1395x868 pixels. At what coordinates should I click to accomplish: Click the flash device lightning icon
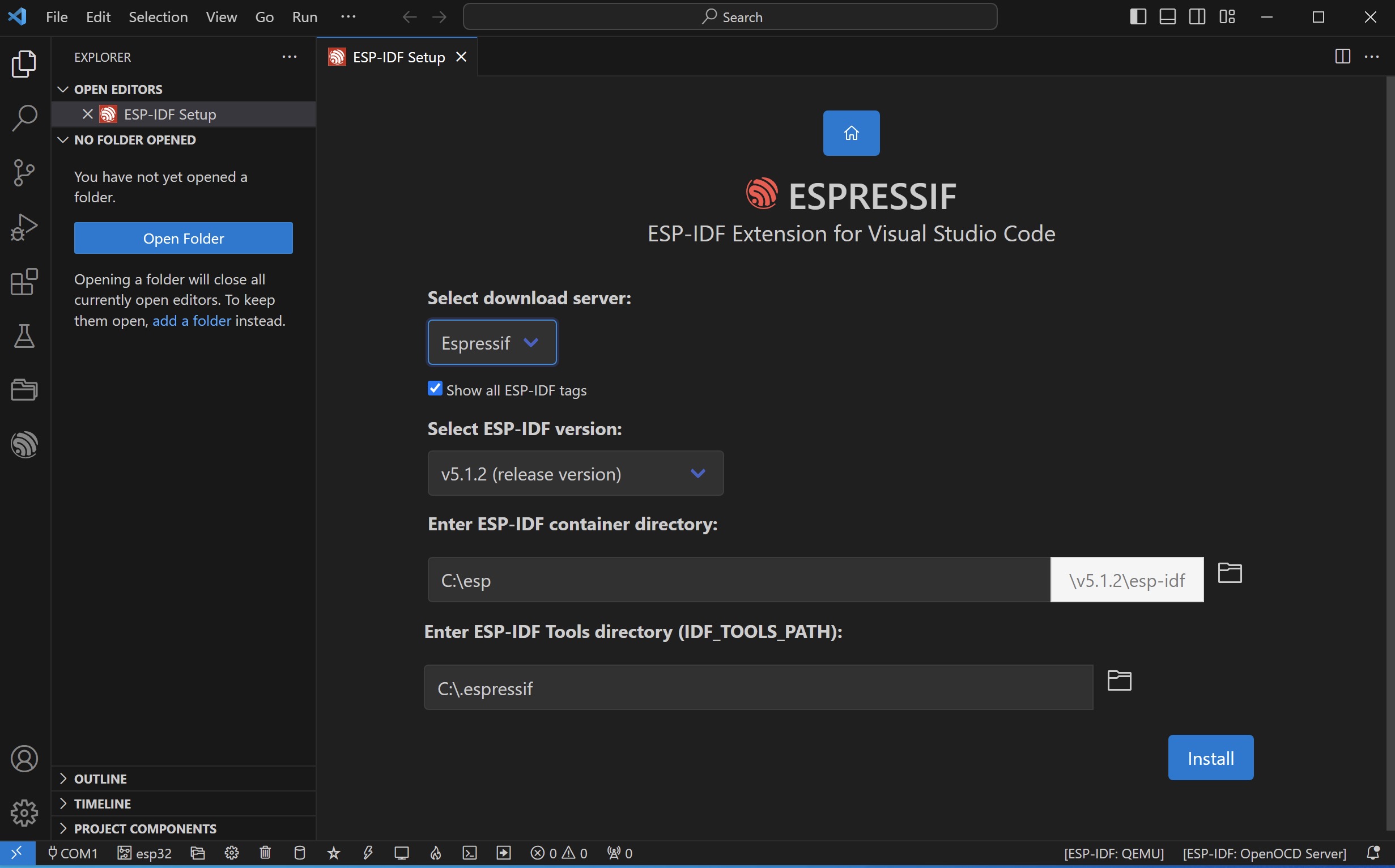368,853
